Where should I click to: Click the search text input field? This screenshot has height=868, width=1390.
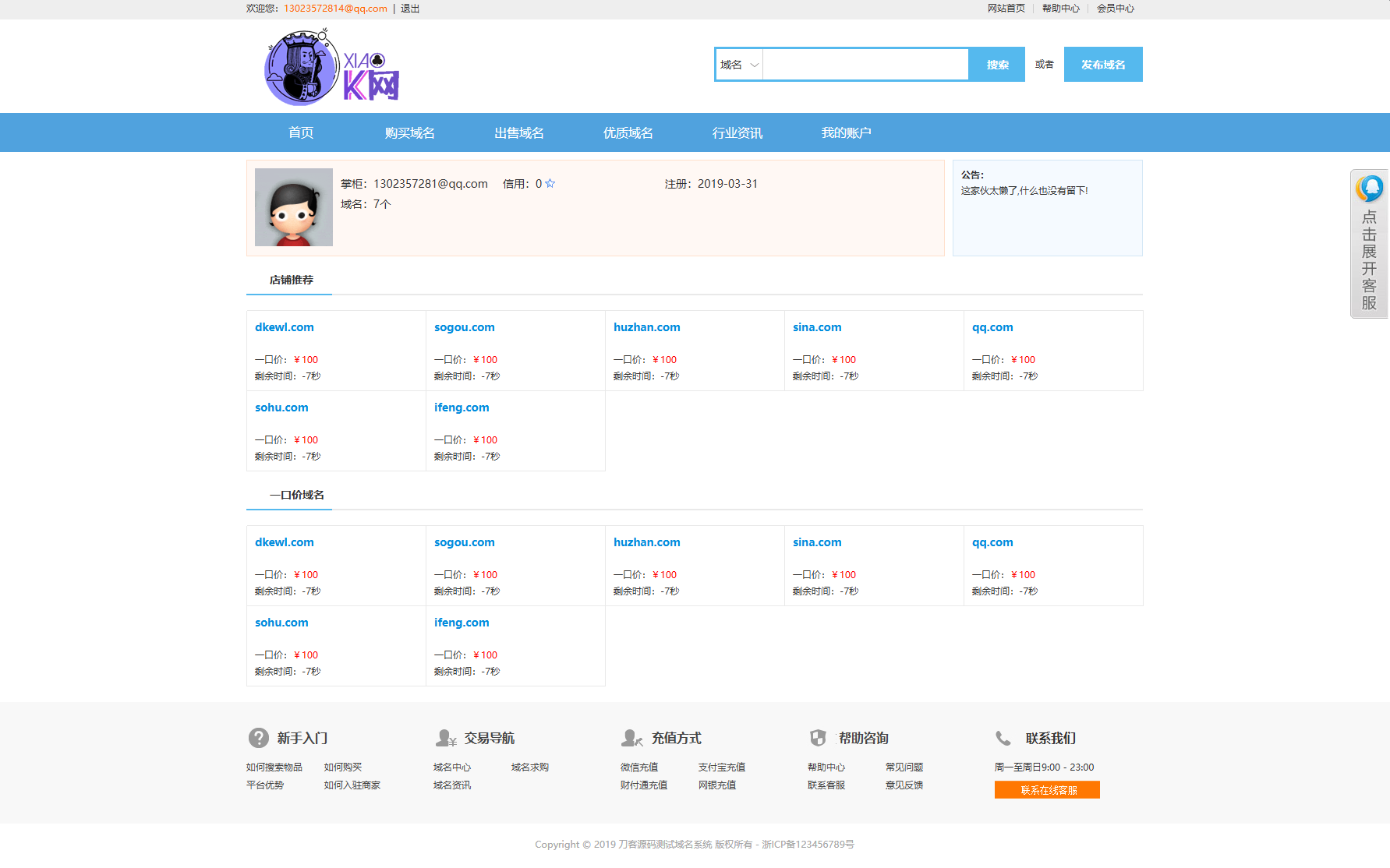pyautogui.click(x=865, y=65)
